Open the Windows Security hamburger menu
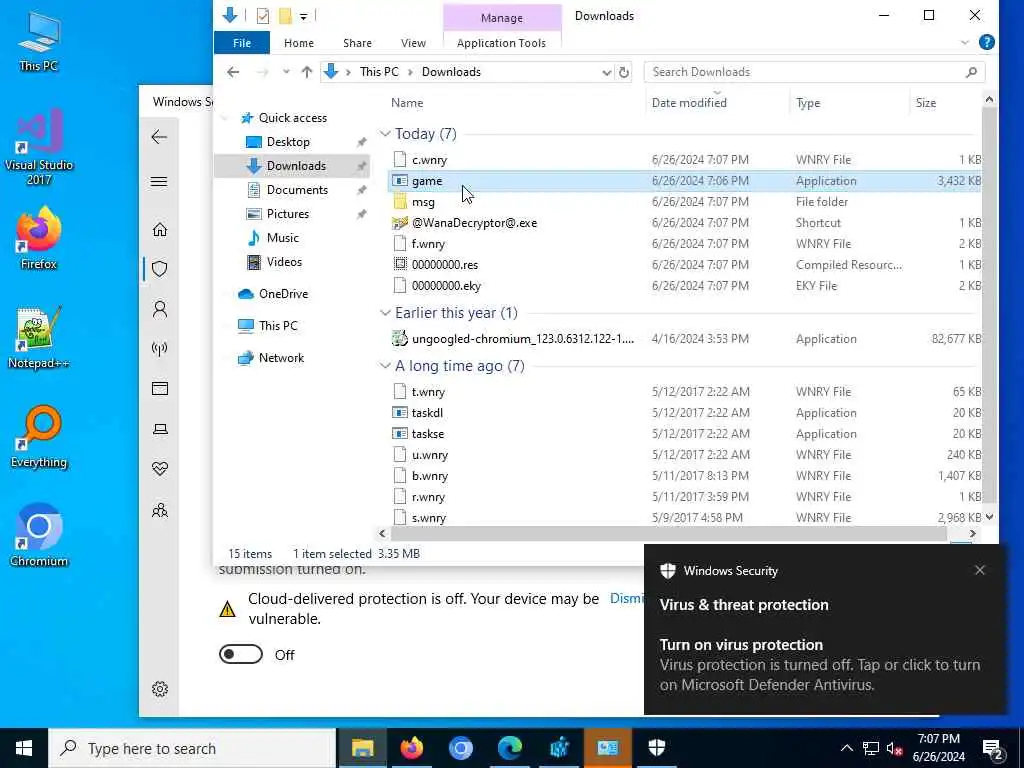 tap(159, 182)
